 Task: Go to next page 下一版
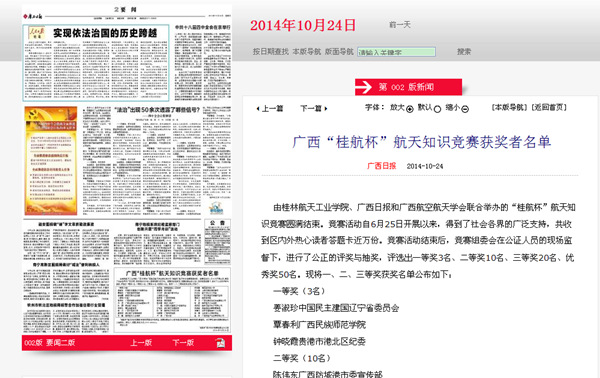[183, 342]
